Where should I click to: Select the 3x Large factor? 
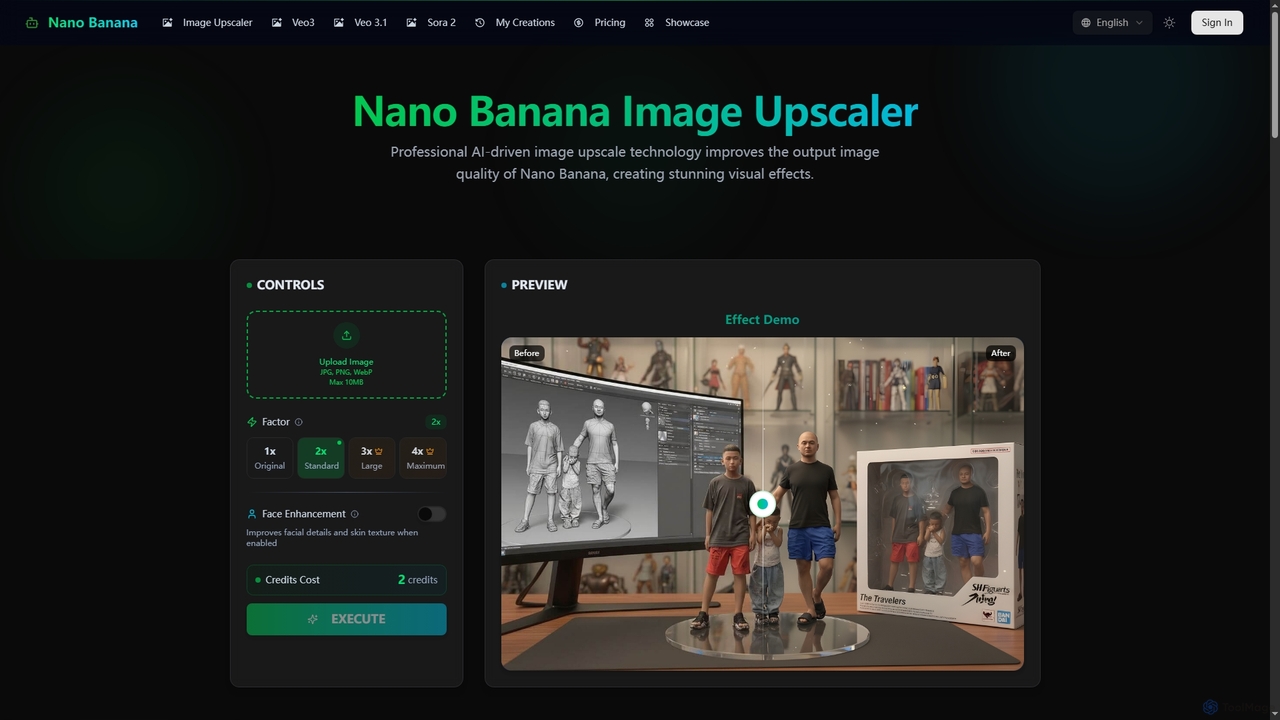click(x=371, y=458)
